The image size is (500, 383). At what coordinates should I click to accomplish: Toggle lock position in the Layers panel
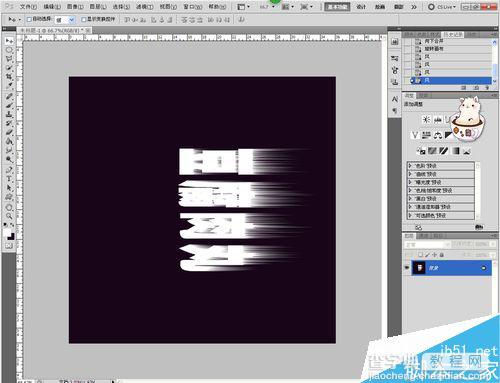(x=435, y=255)
